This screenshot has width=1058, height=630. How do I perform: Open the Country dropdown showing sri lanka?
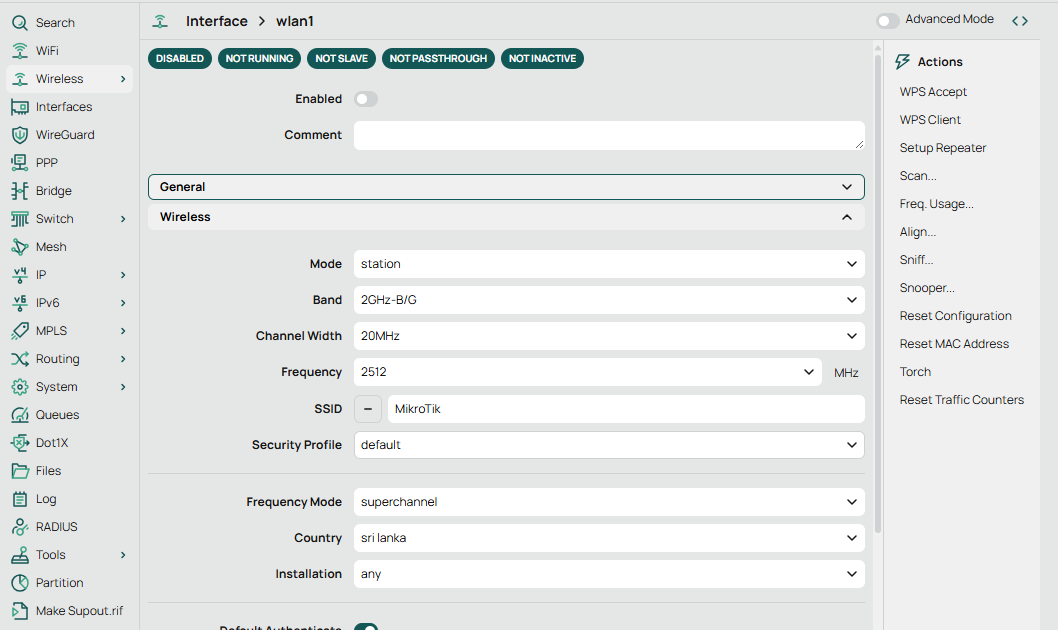pos(608,538)
